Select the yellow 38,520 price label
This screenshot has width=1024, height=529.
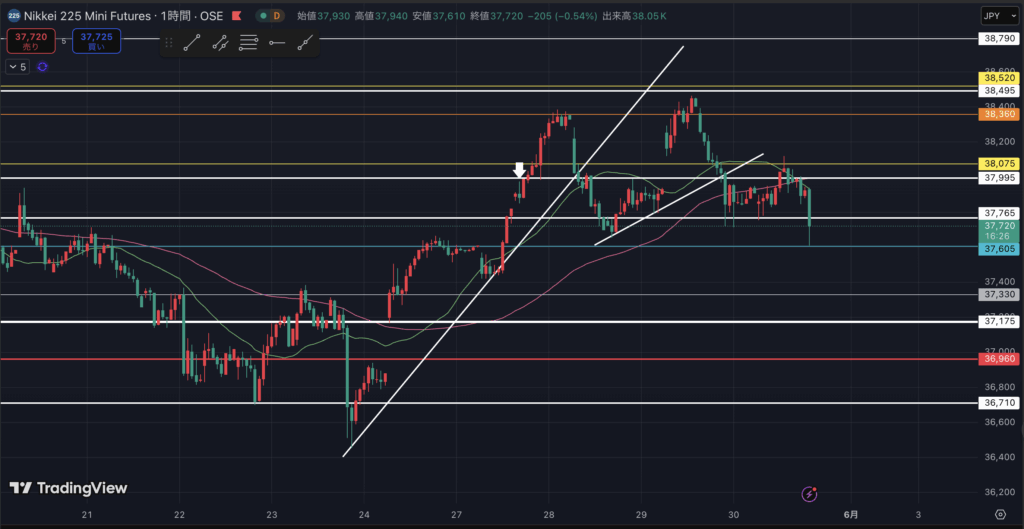coord(997,78)
